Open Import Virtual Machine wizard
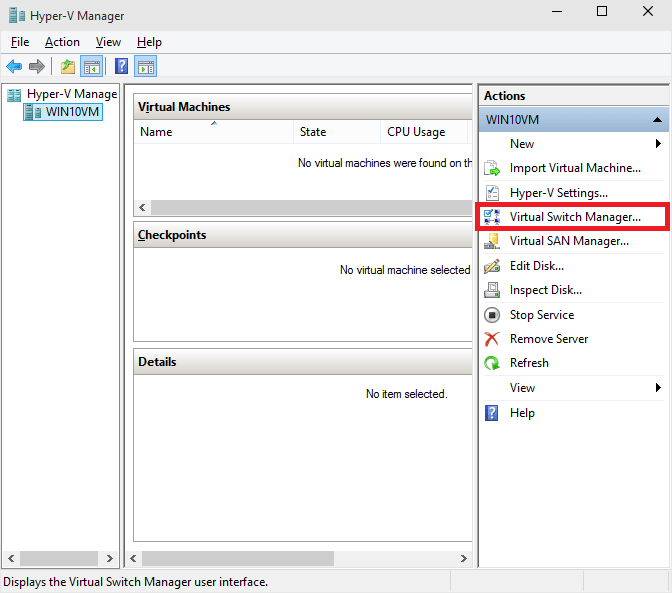 click(x=575, y=168)
